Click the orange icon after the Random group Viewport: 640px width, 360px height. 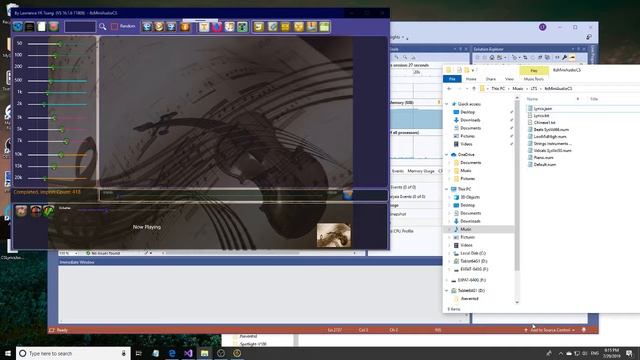click(x=185, y=27)
